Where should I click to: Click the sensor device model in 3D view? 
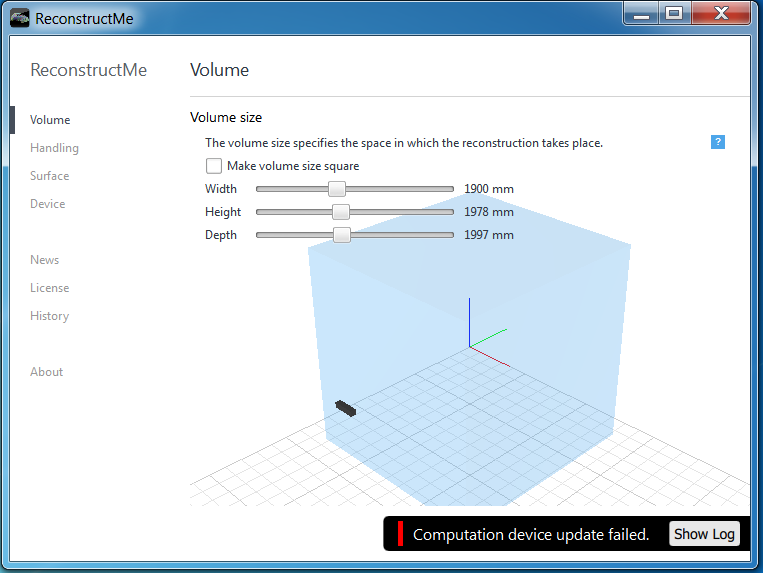tap(345, 408)
